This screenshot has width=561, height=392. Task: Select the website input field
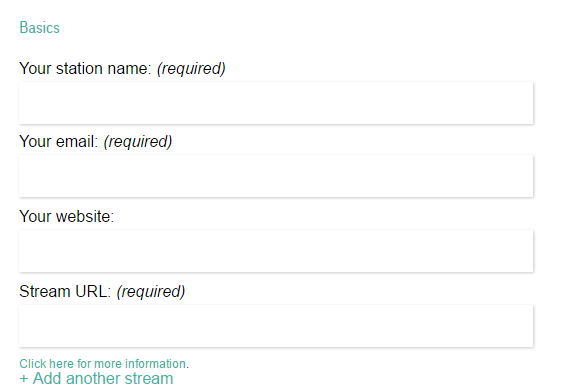click(276, 251)
